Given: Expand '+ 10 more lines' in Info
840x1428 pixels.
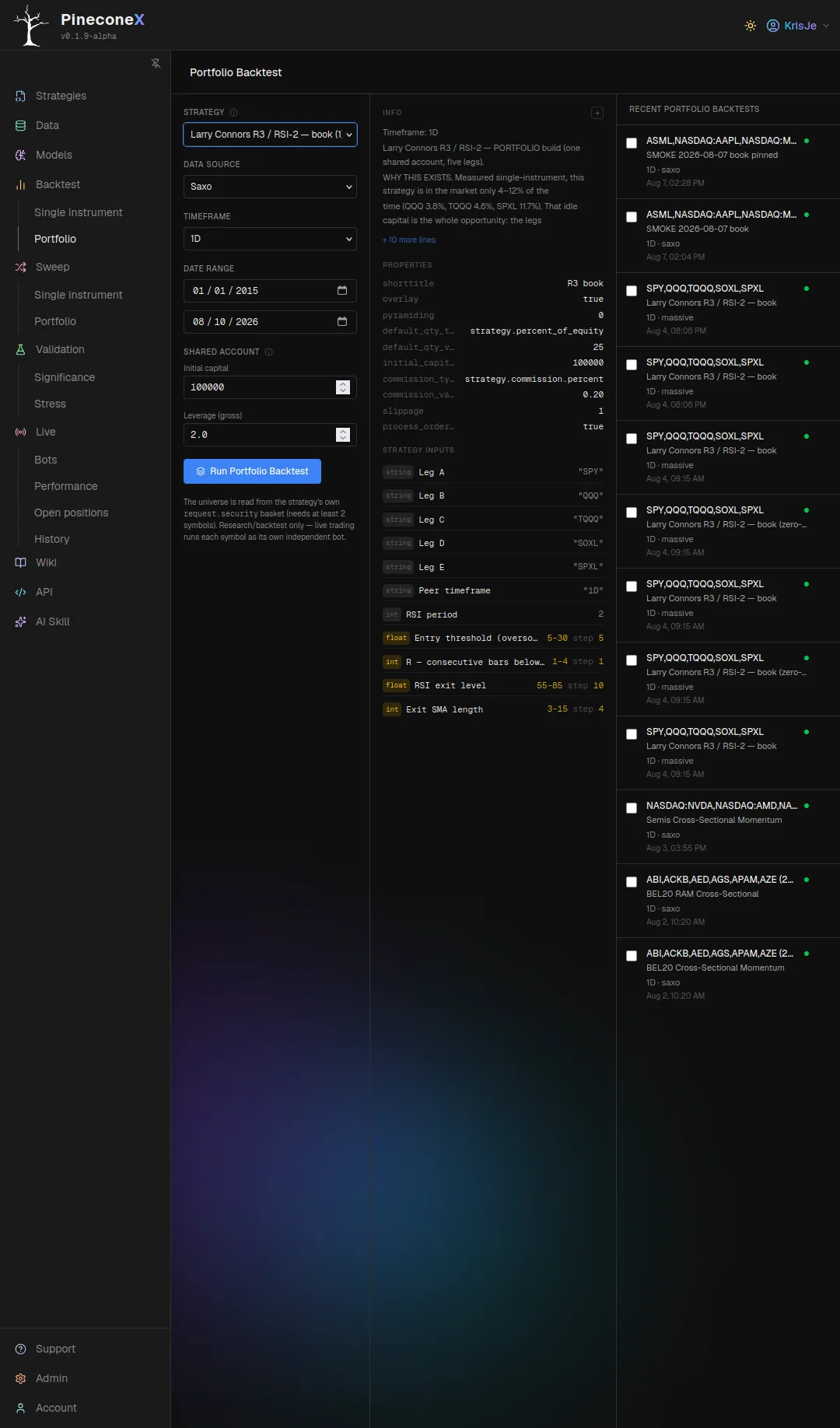Looking at the screenshot, I should pos(409,240).
